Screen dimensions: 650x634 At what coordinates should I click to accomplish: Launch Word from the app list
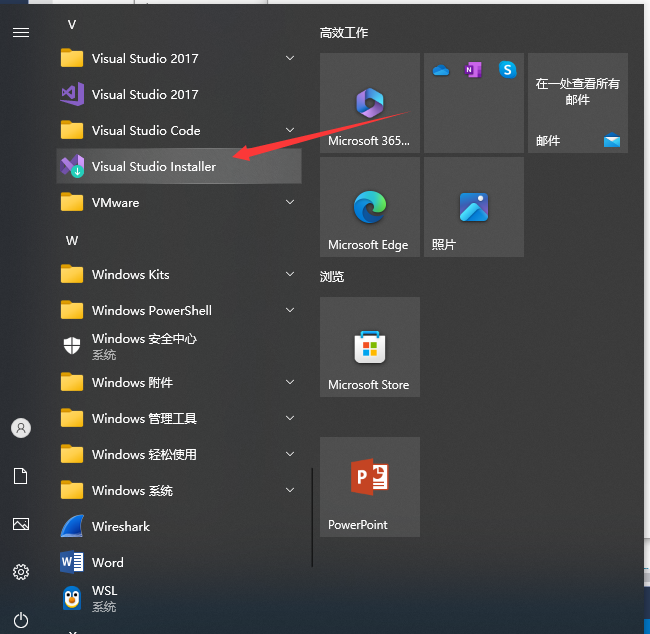[x=107, y=563]
